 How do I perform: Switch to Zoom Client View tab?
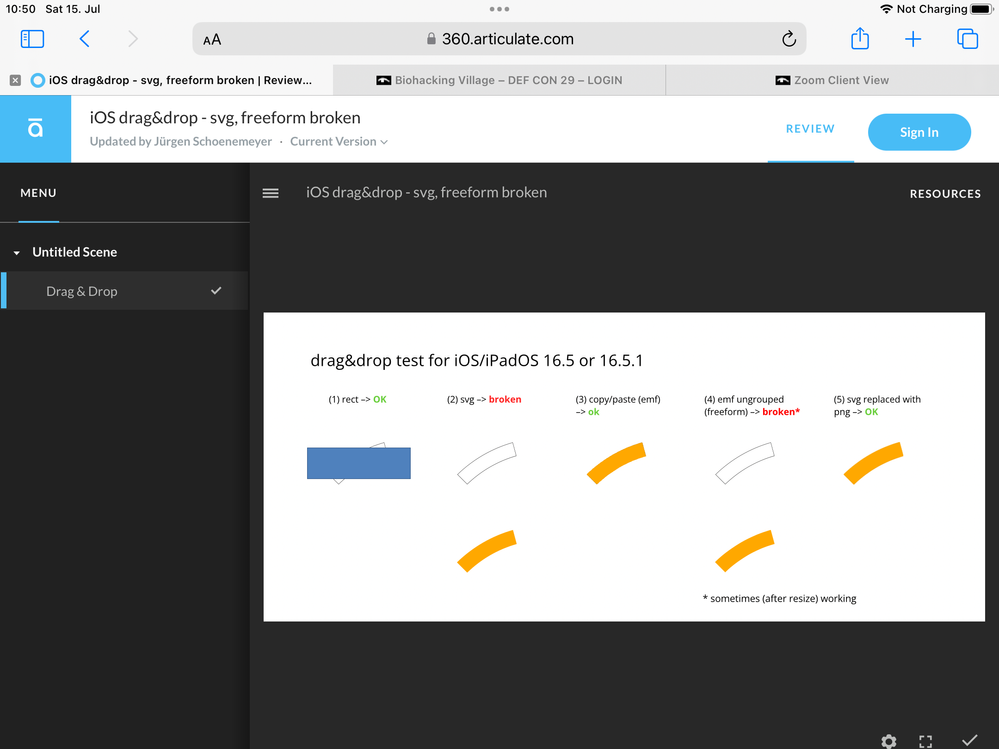(832, 80)
